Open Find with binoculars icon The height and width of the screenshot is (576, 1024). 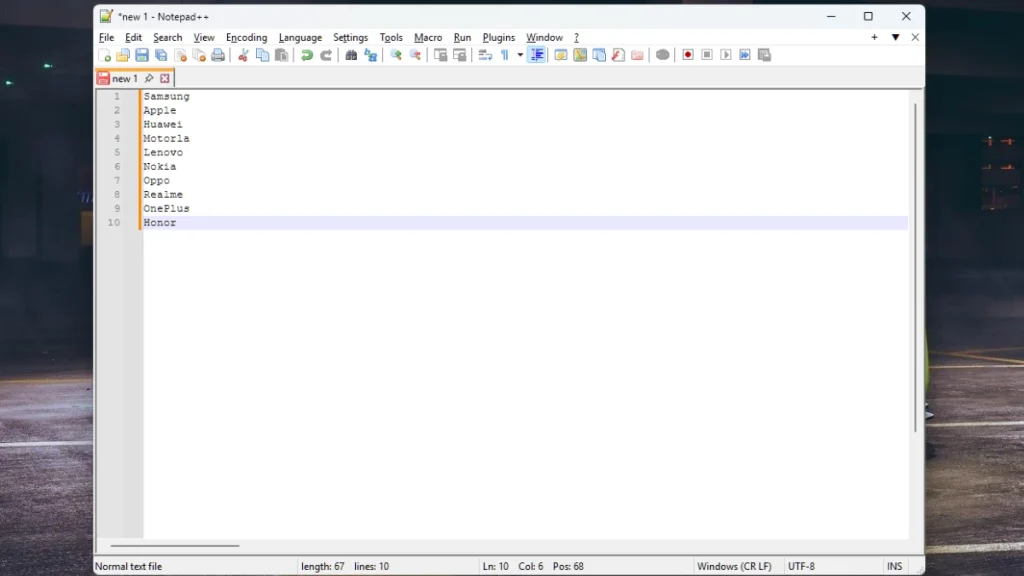(351, 55)
